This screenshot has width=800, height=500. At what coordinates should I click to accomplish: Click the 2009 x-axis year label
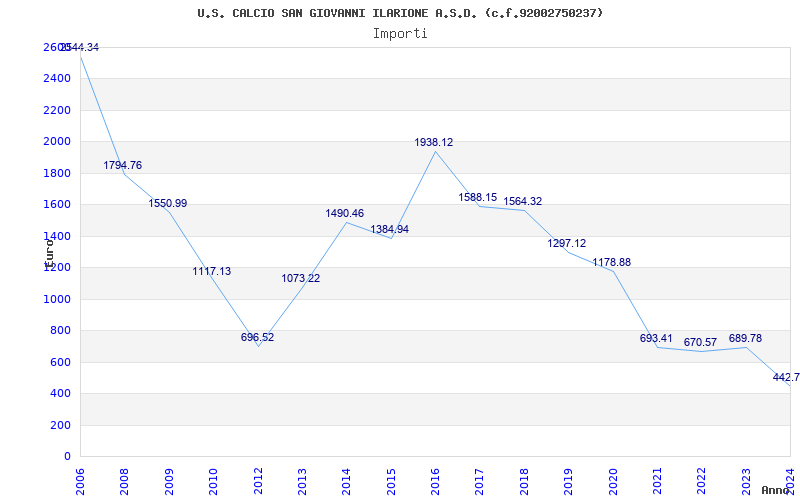tap(169, 481)
